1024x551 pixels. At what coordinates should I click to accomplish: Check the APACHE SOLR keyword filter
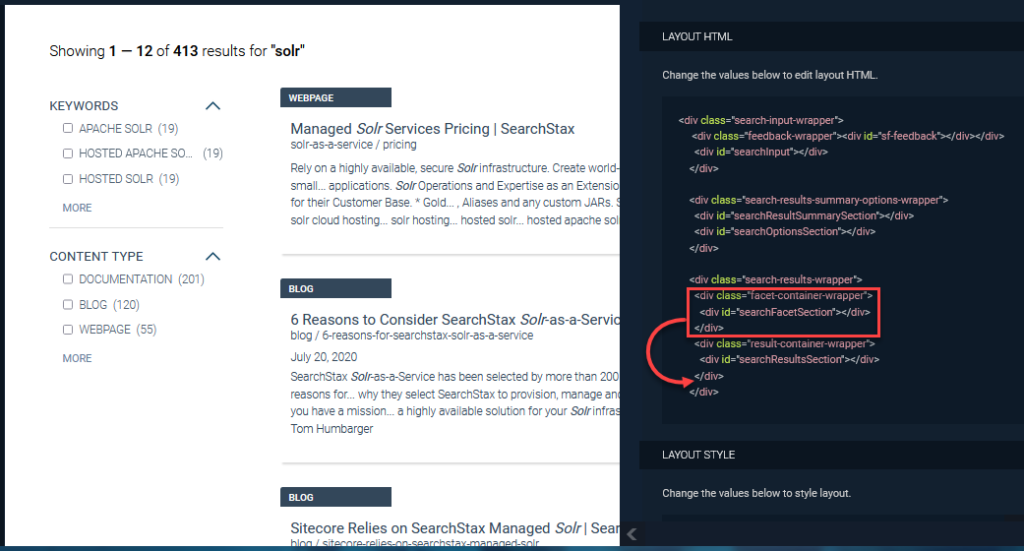coord(68,128)
